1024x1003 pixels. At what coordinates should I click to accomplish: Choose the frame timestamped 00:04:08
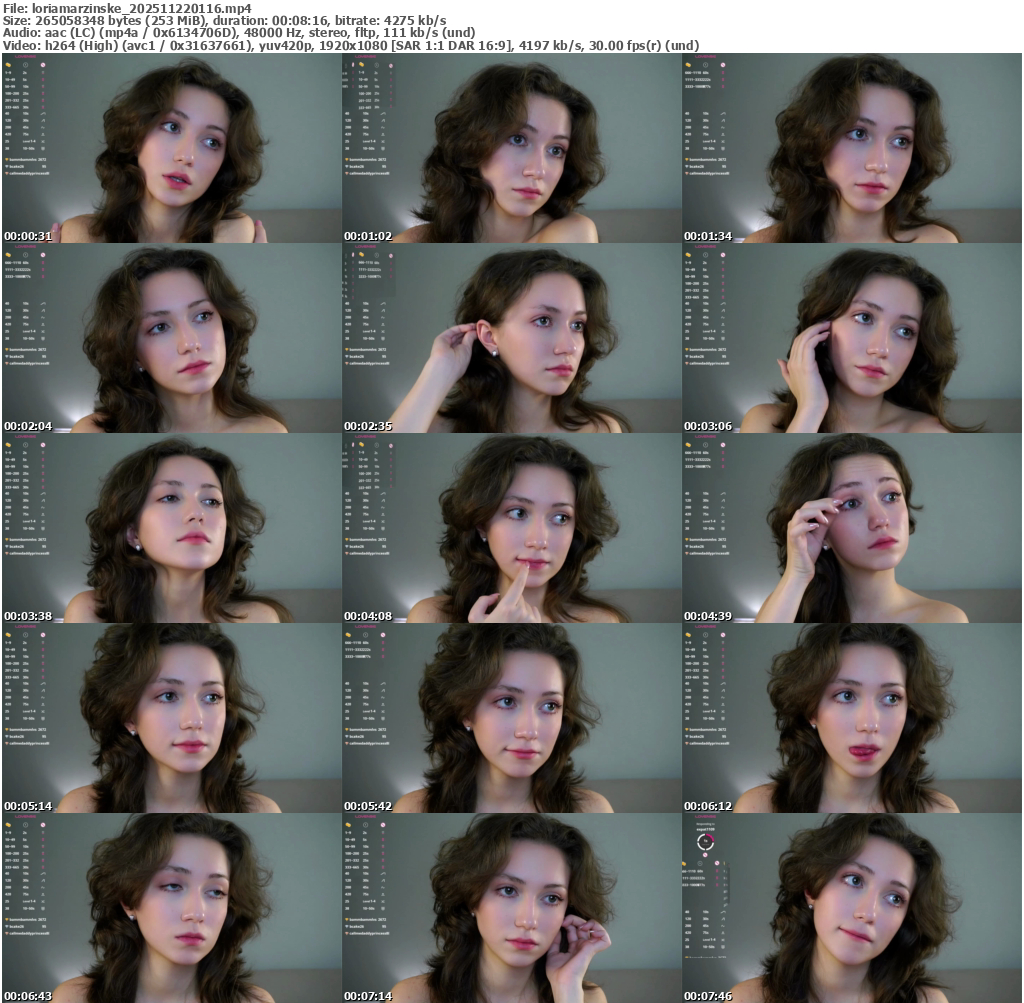(x=512, y=528)
